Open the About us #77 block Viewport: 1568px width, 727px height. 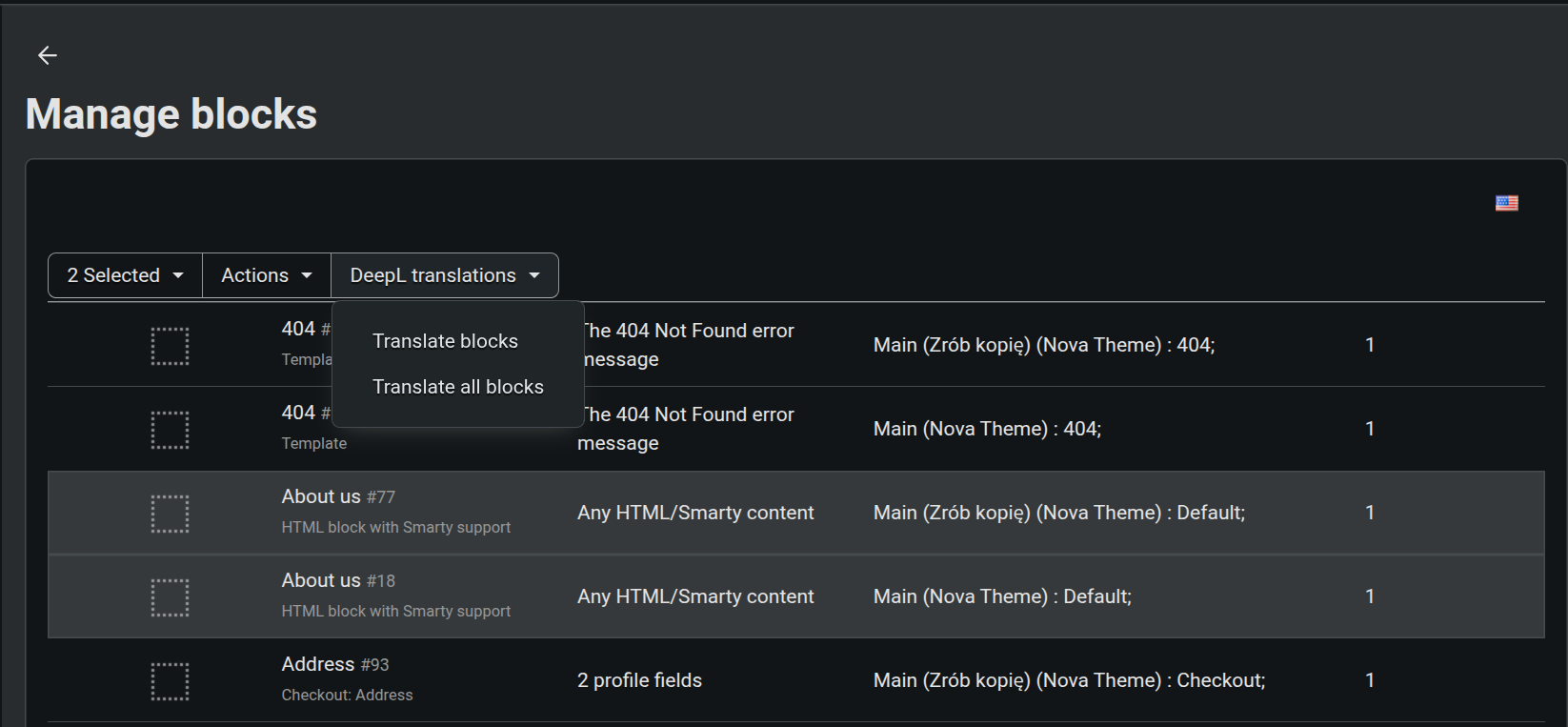[x=321, y=496]
